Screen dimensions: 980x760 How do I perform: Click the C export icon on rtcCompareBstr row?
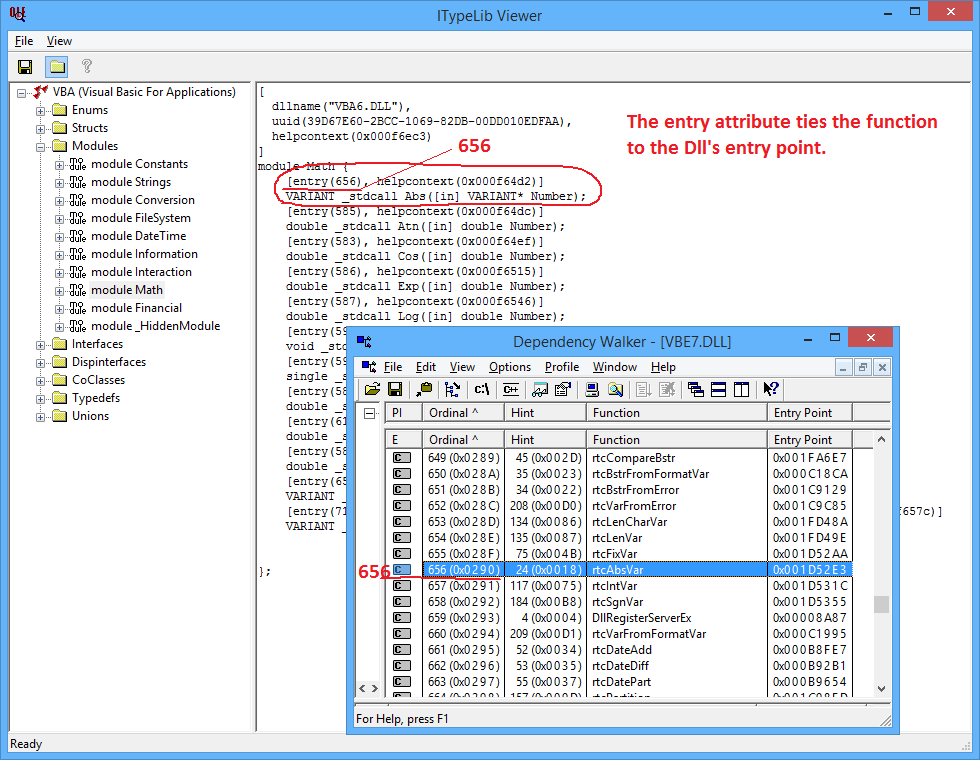401,458
